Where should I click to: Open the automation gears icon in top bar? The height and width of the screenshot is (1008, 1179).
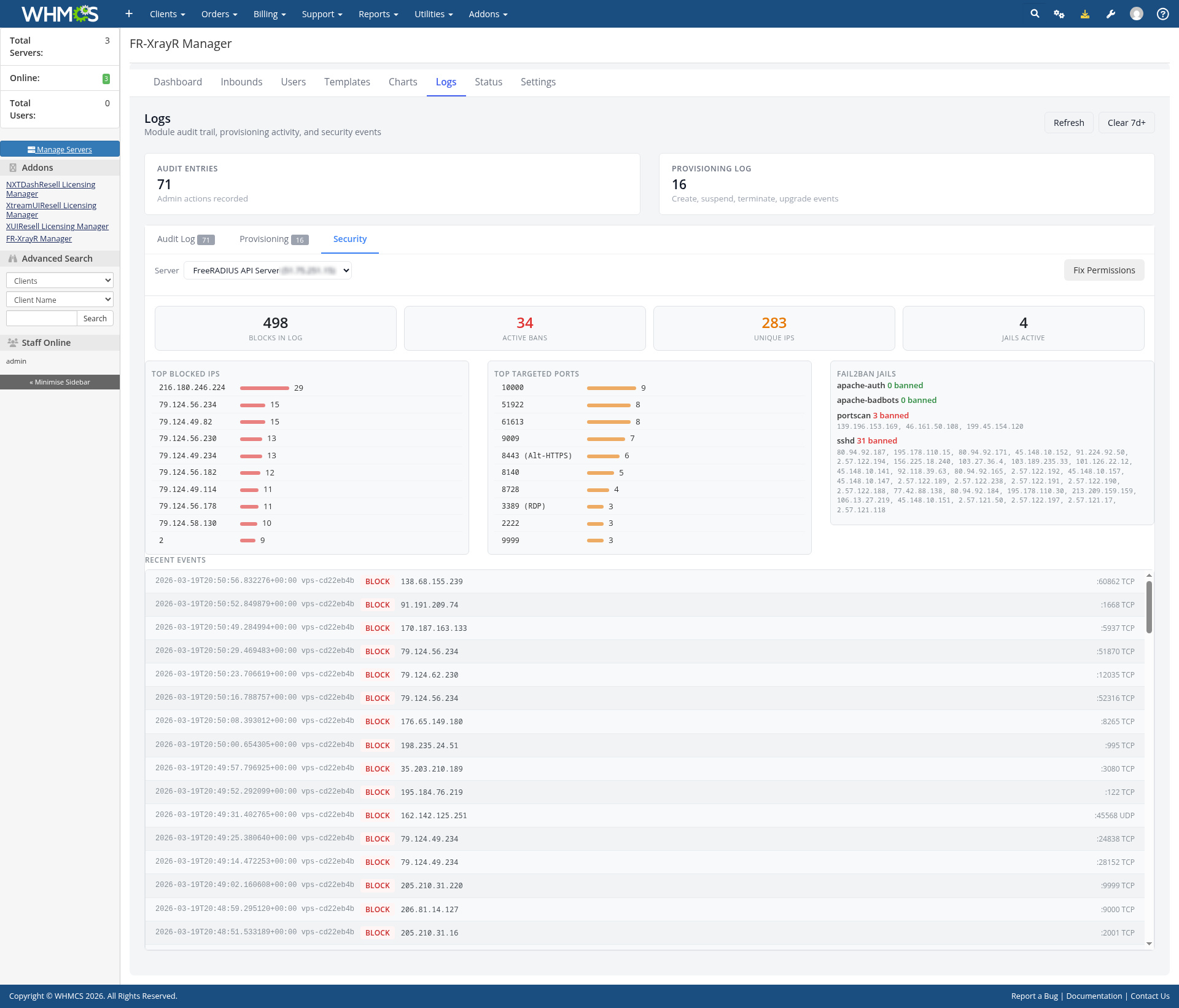(1059, 14)
